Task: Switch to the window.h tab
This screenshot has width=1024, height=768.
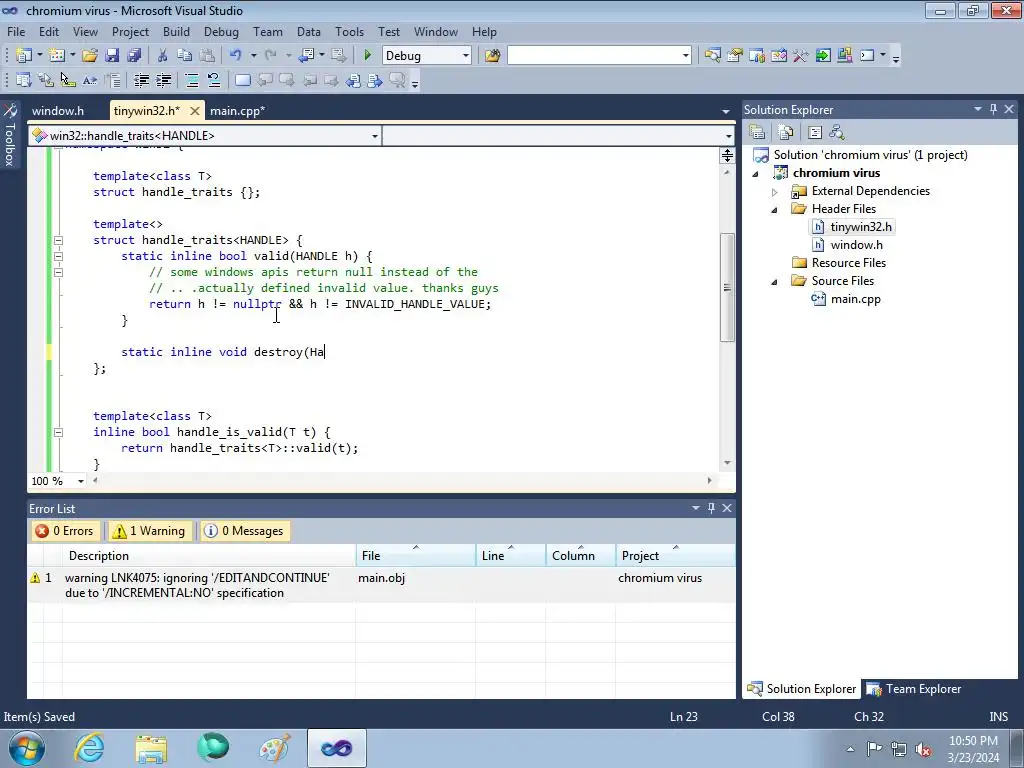Action: point(57,110)
